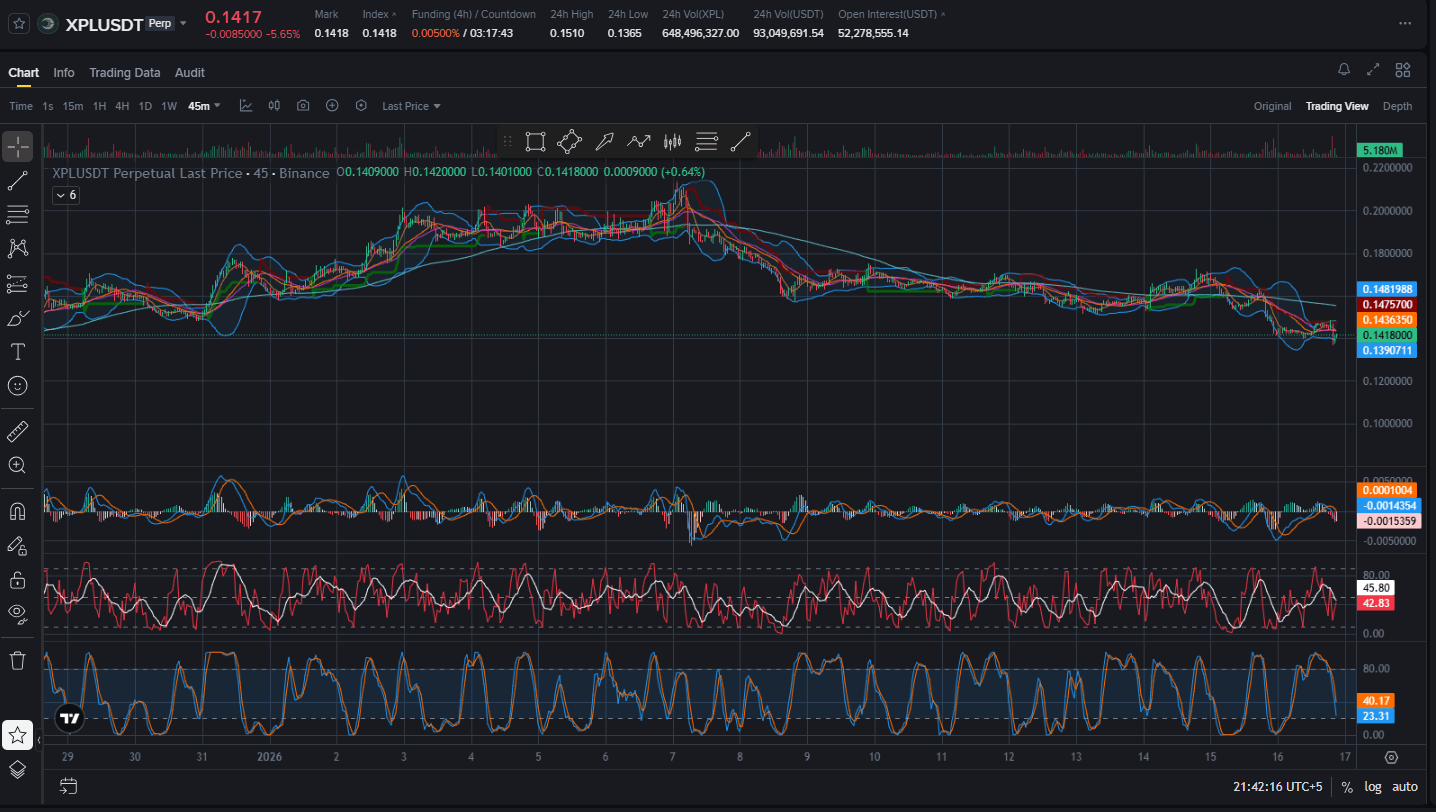Image resolution: width=1436 pixels, height=812 pixels.
Task: Select the Text annotation tool
Action: click(17, 351)
